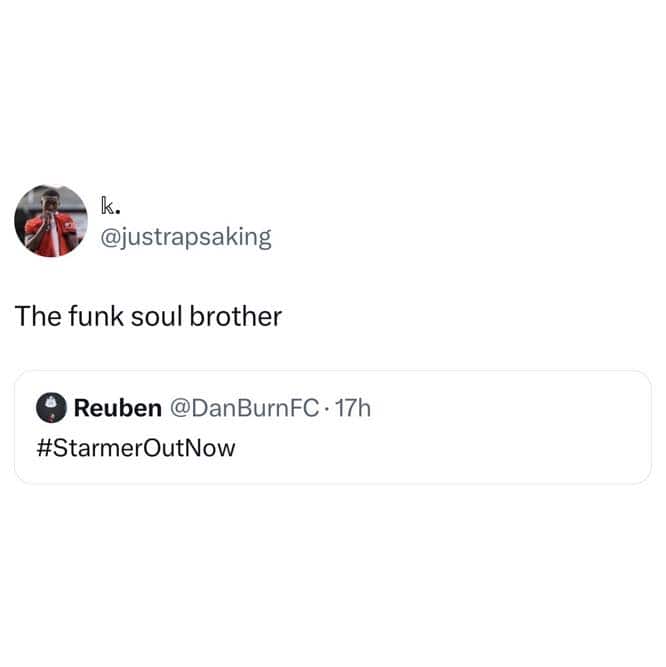Viewport: 666px width, 667px height.
Task: Open the #StarmerOutNow hashtag
Action: [136, 448]
